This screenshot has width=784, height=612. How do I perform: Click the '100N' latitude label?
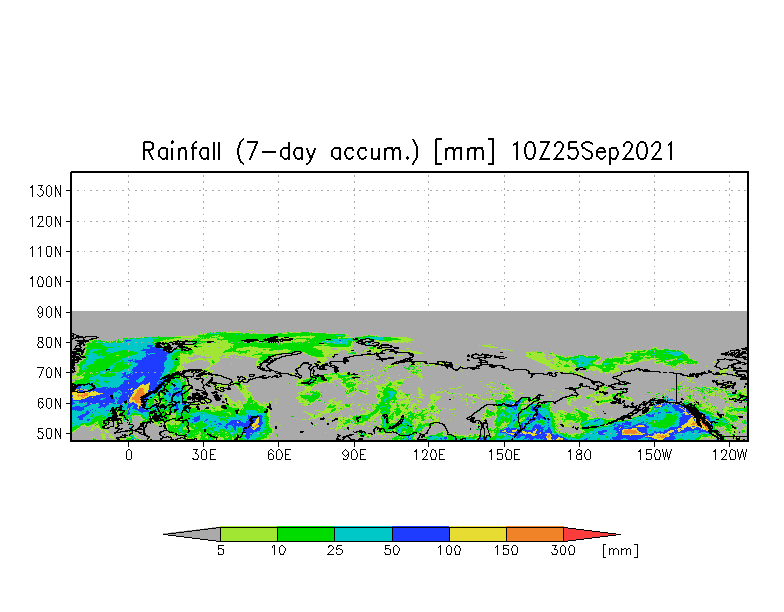[x=46, y=282]
